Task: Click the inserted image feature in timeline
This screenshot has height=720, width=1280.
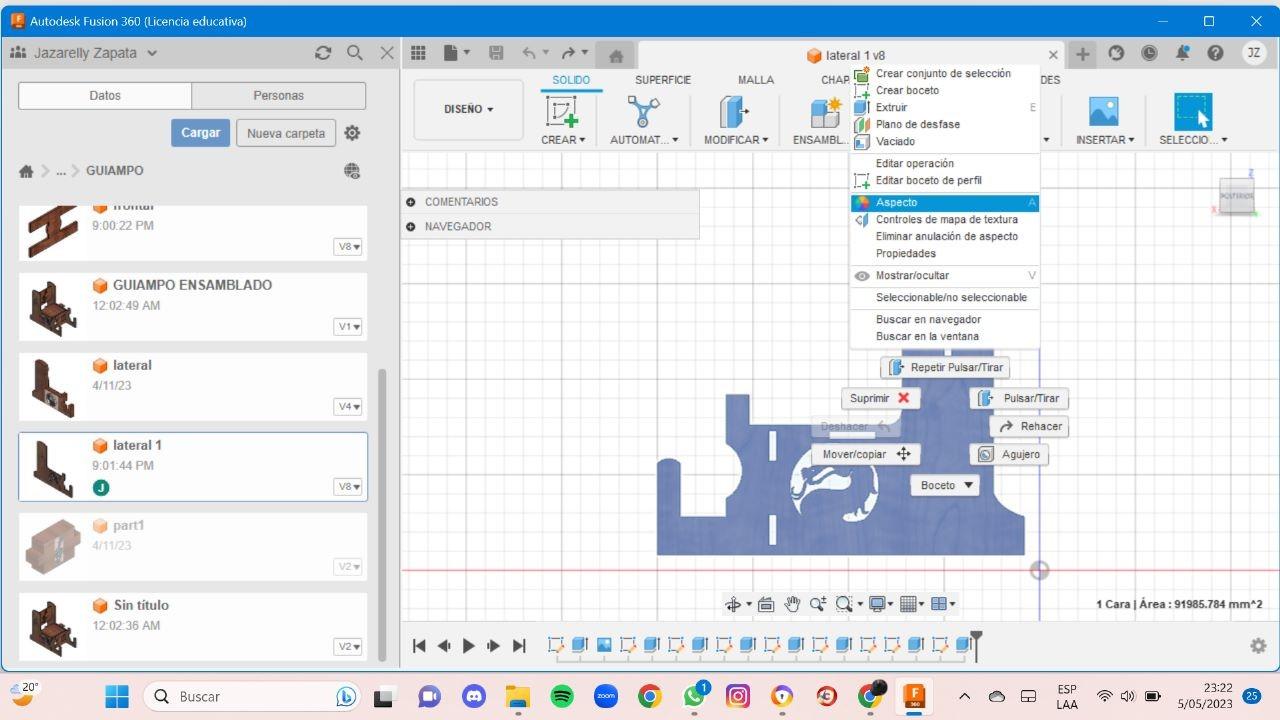Action: point(603,645)
